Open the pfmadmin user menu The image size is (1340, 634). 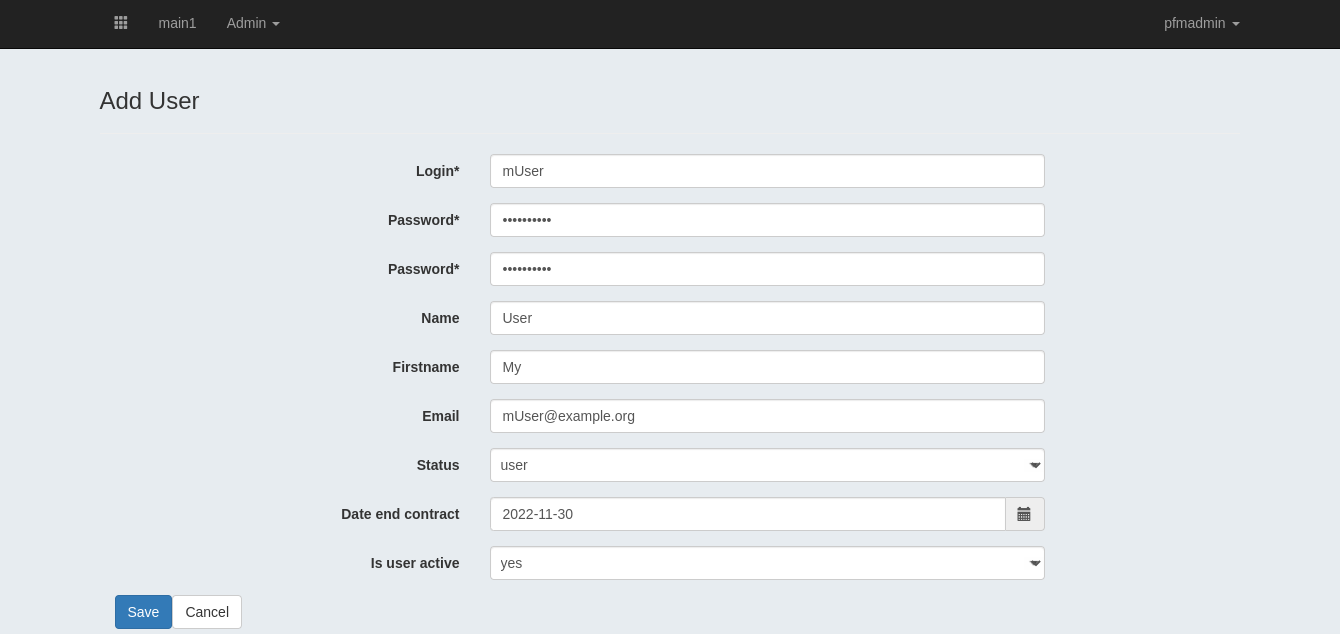(x=1202, y=23)
